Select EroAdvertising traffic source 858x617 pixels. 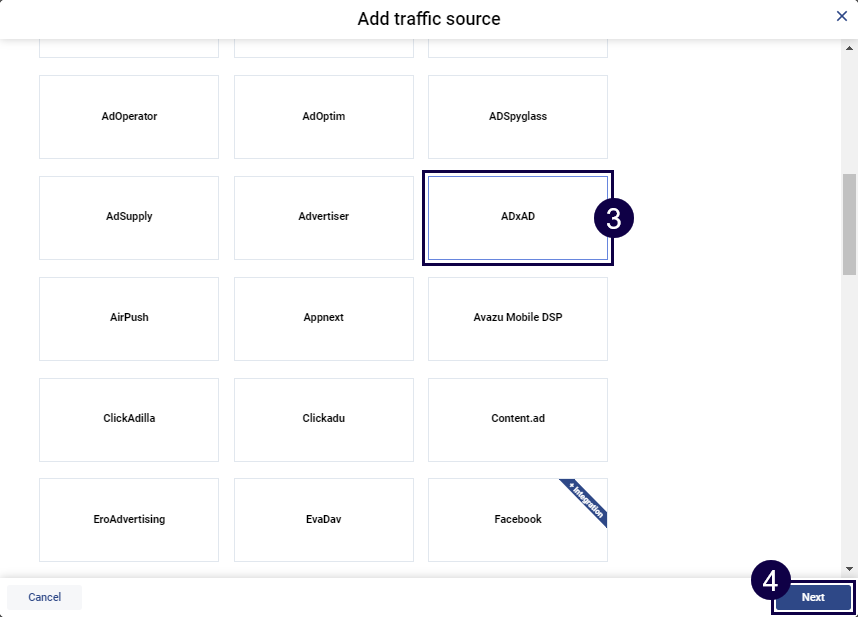[129, 520]
